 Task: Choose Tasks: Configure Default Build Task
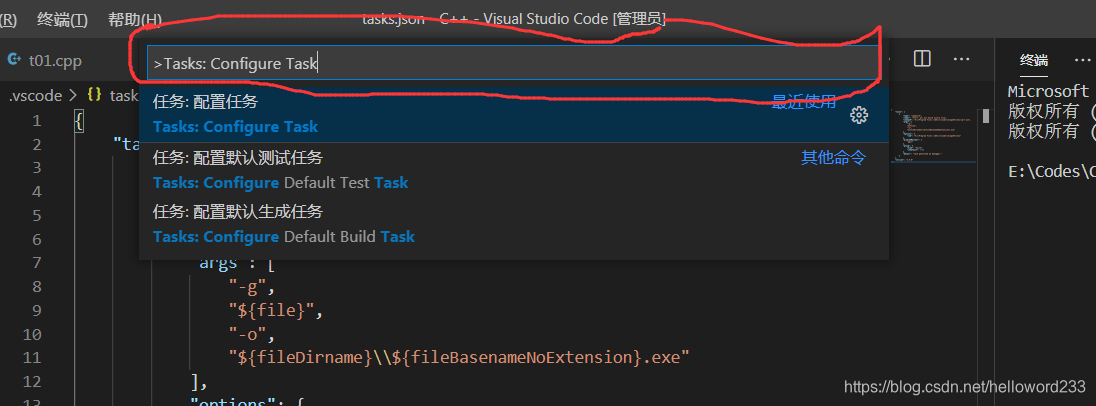[x=514, y=224]
